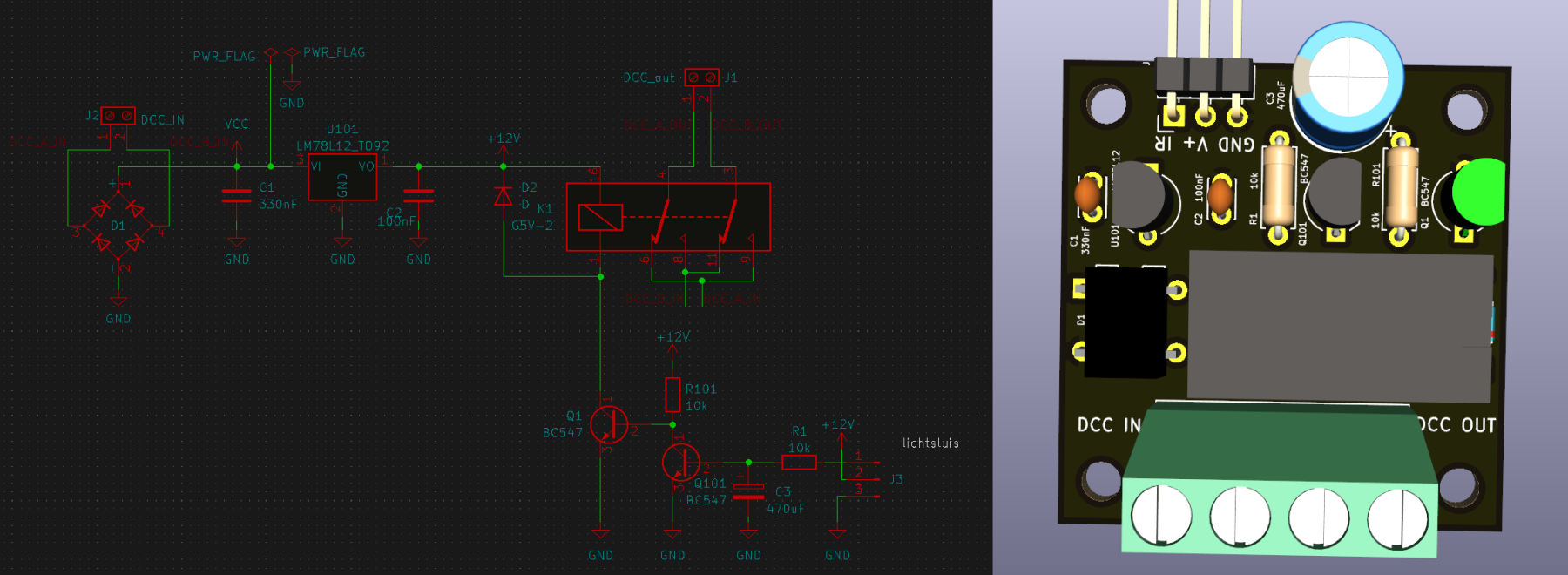Screen dimensions: 1568x575
Task: Click the DCC OUT silkscreen text
Action: click(x=1456, y=425)
